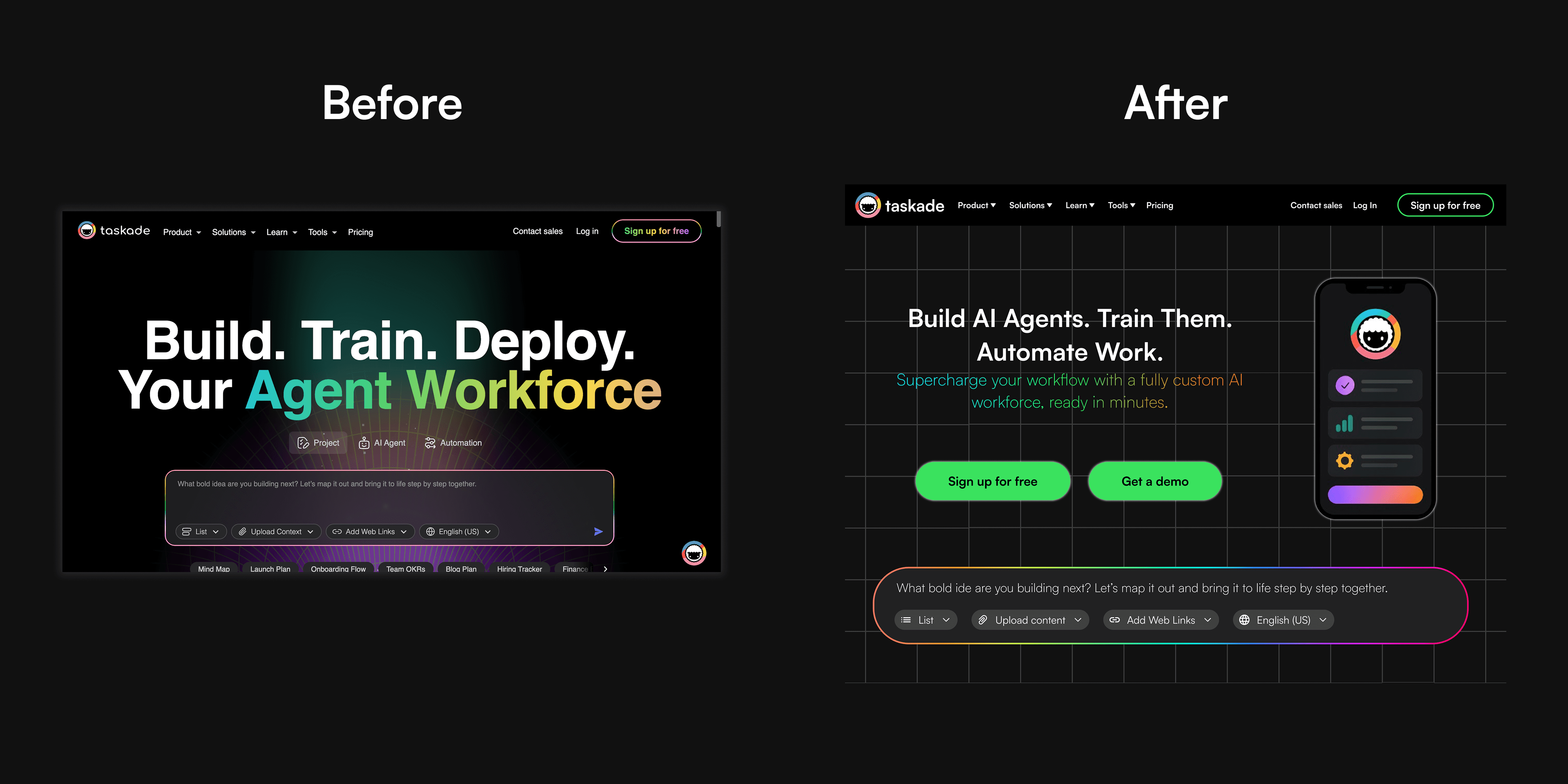The image size is (1568, 784).
Task: Open the Solutions menu in the After navbar
Action: 1030,206
